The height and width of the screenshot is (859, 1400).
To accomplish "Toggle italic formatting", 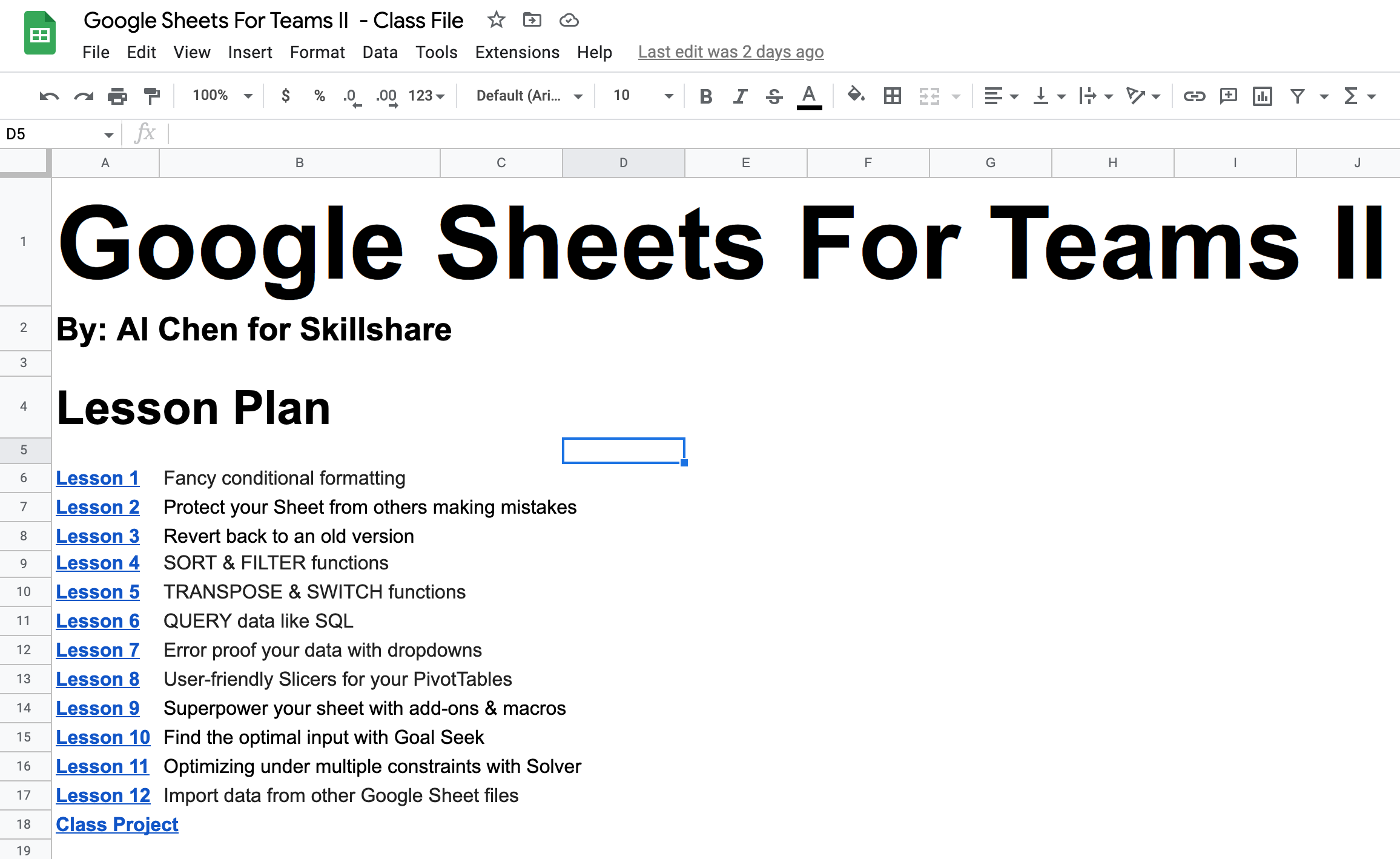I will coord(739,95).
